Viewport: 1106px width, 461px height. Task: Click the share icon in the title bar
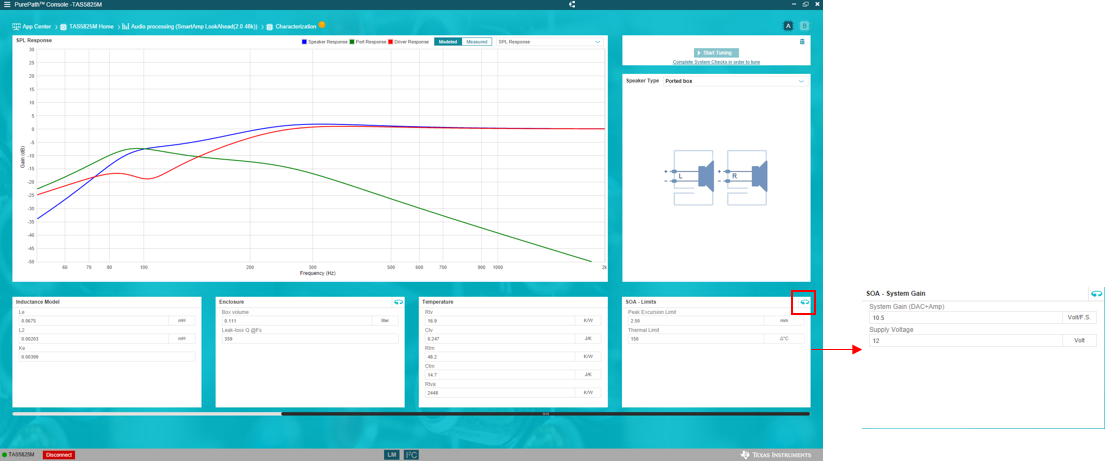point(571,4)
